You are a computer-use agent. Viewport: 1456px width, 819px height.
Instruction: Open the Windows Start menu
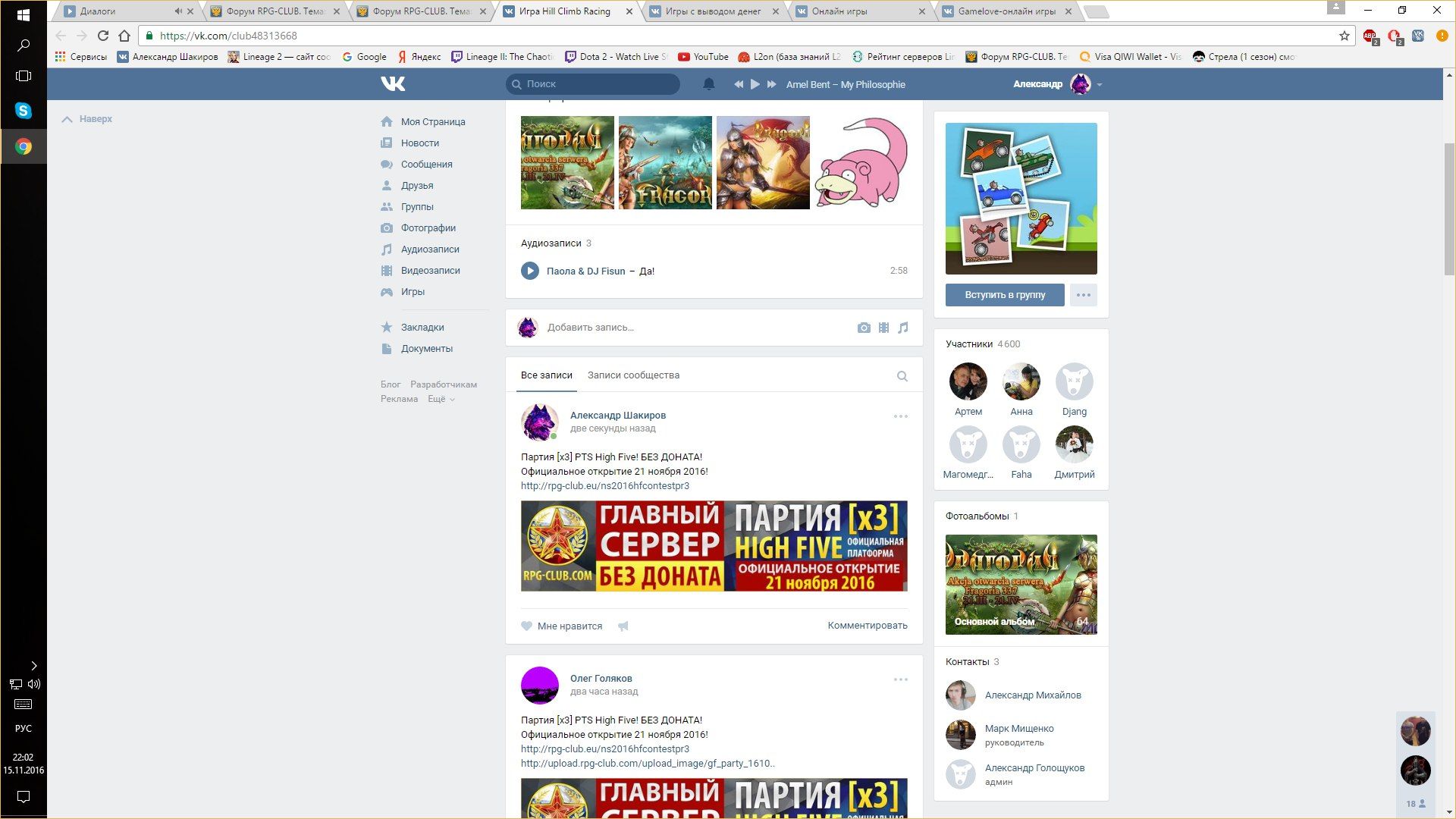[24, 15]
